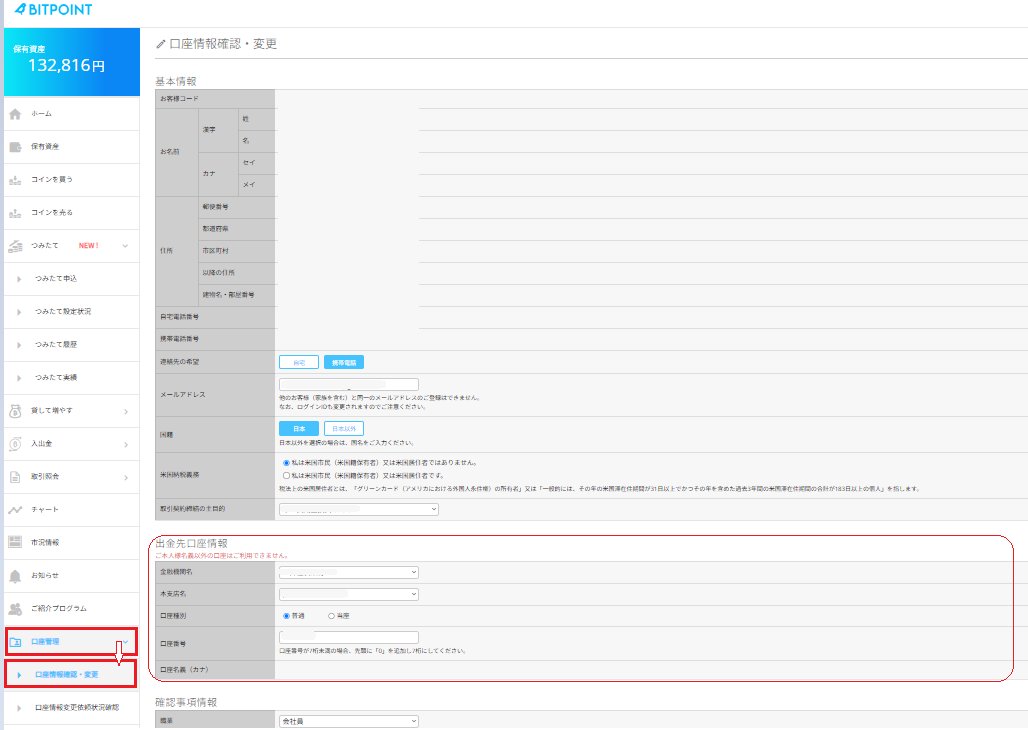Select 携帯電話 as preferred contact
This screenshot has height=730, width=1028.
(344, 363)
